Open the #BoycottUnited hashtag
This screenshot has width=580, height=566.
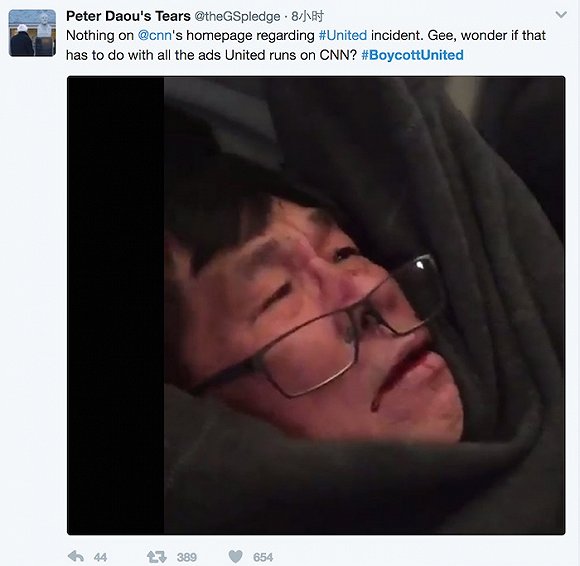(412, 55)
